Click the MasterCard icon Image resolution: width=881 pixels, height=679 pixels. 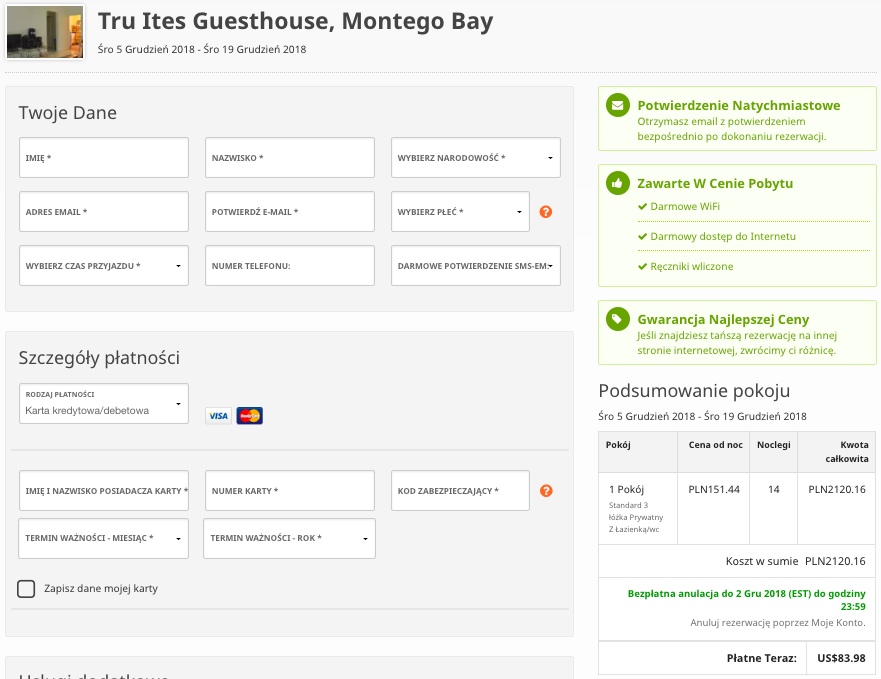click(x=250, y=416)
